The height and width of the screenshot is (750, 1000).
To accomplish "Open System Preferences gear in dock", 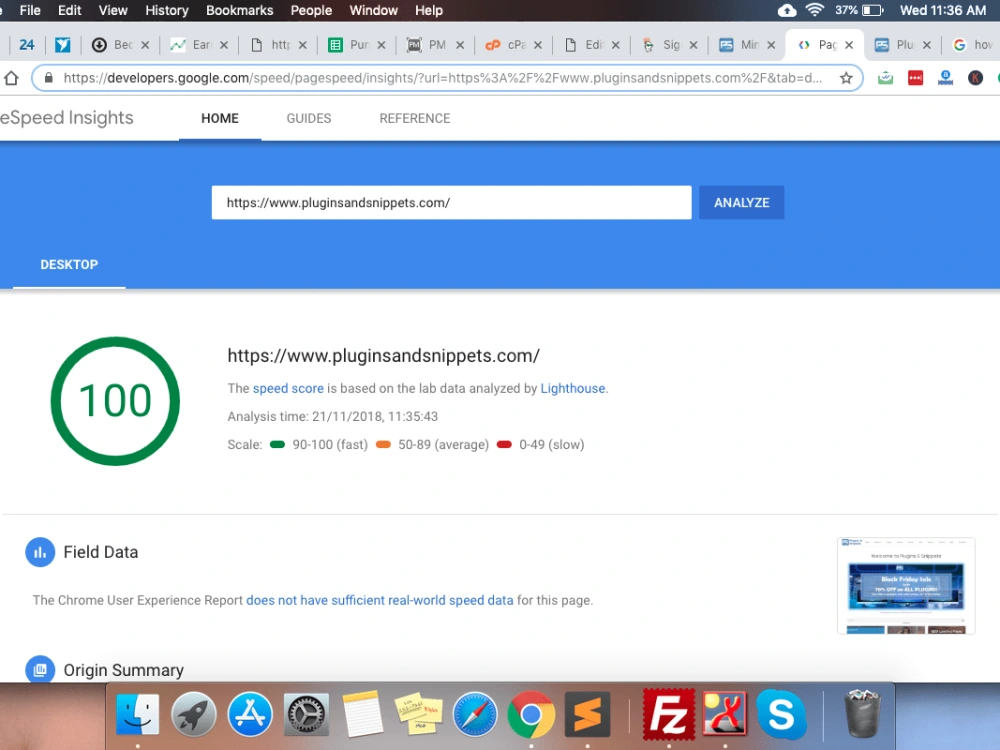I will point(306,714).
